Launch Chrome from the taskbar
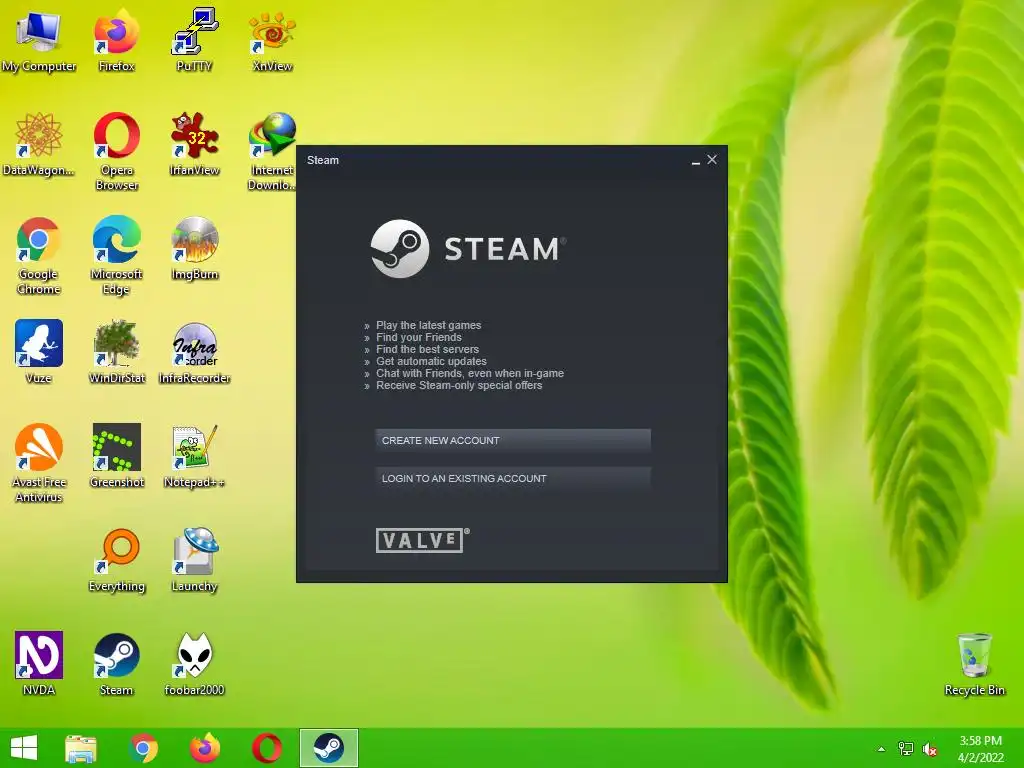The width and height of the screenshot is (1024, 768). pos(143,748)
